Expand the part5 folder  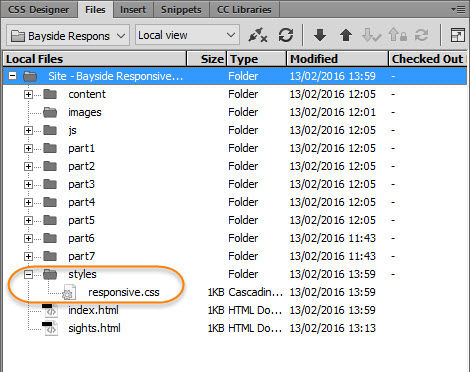tap(28, 221)
